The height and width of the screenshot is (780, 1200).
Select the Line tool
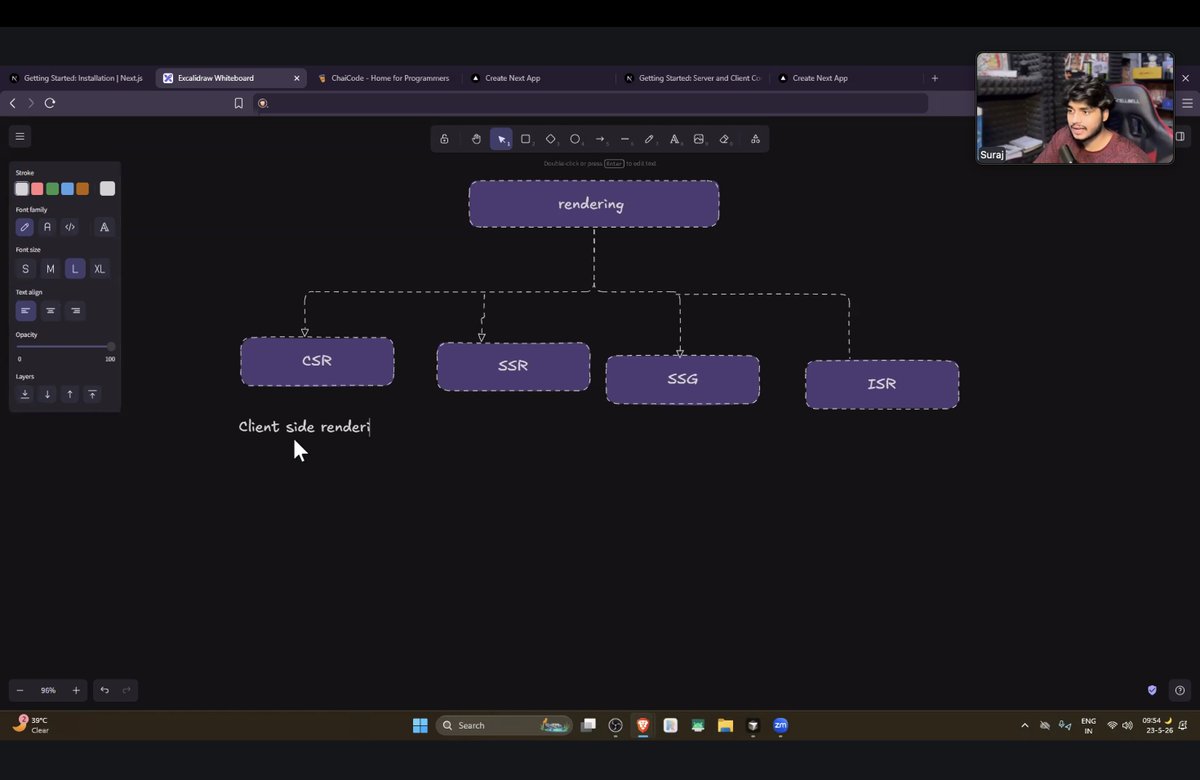625,139
